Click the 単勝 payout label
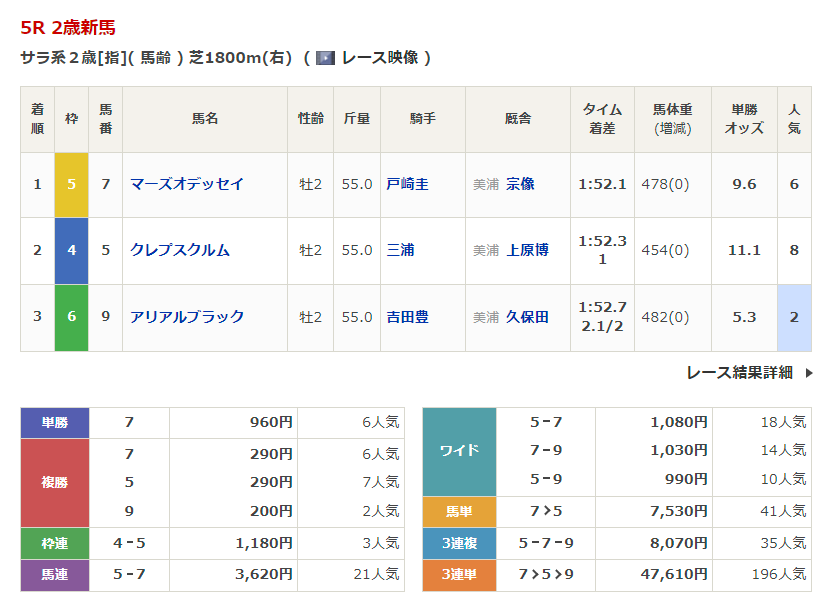The width and height of the screenshot is (832, 603). 55,423
